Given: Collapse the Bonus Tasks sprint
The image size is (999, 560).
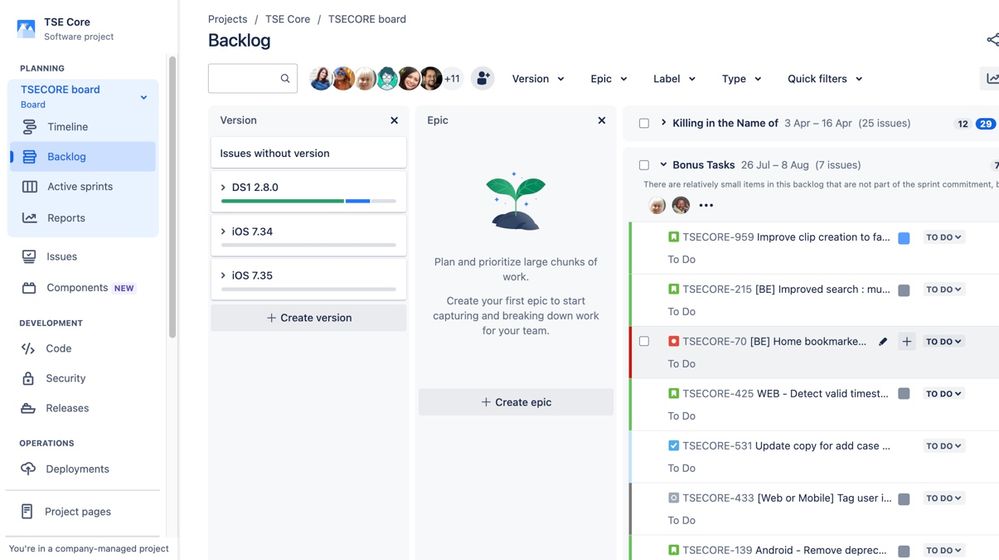Looking at the screenshot, I should pos(663,164).
